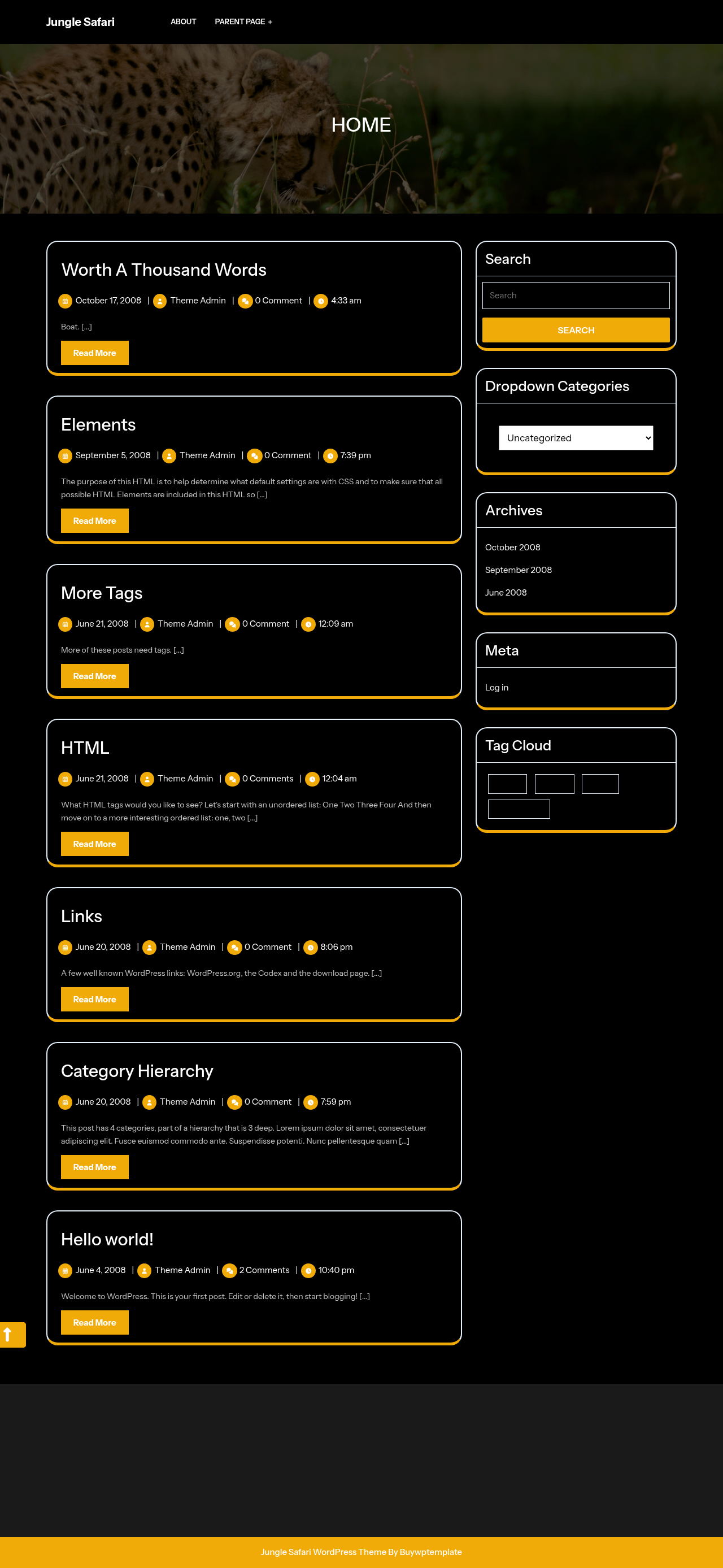Image resolution: width=723 pixels, height=1568 pixels.
Task: Open the Worth A Thousand Words post title
Action: [164, 270]
